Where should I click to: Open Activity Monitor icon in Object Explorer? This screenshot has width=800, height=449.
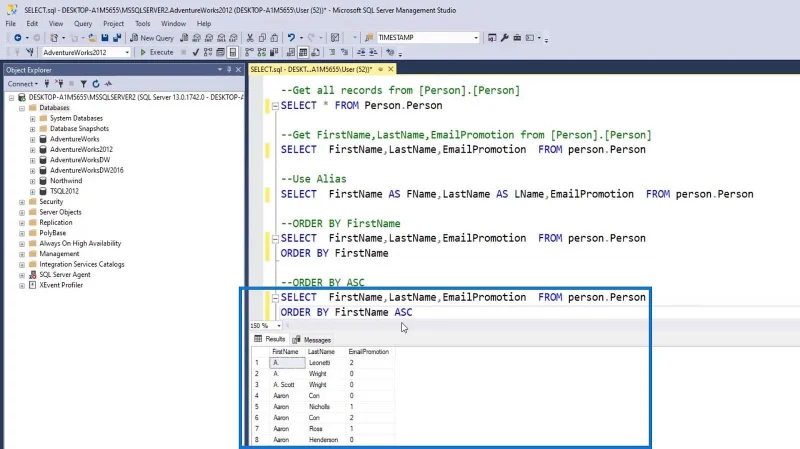108,84
